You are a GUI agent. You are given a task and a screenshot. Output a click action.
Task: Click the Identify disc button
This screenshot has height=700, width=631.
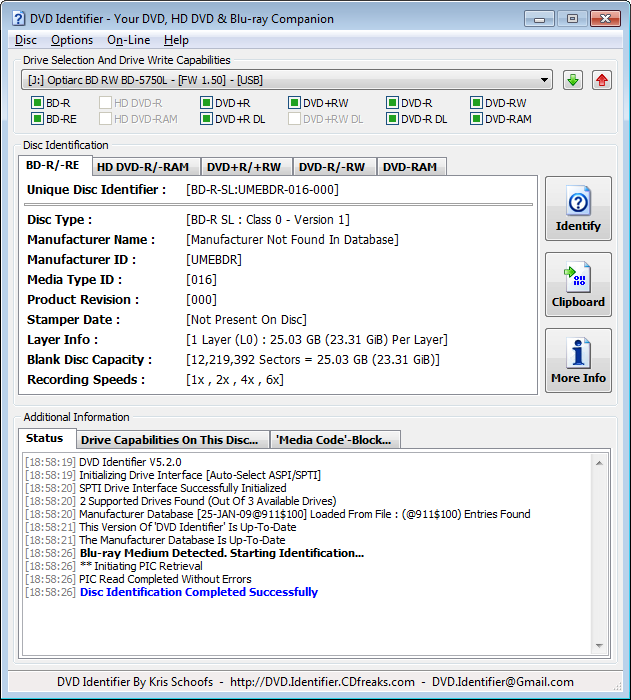(578, 208)
